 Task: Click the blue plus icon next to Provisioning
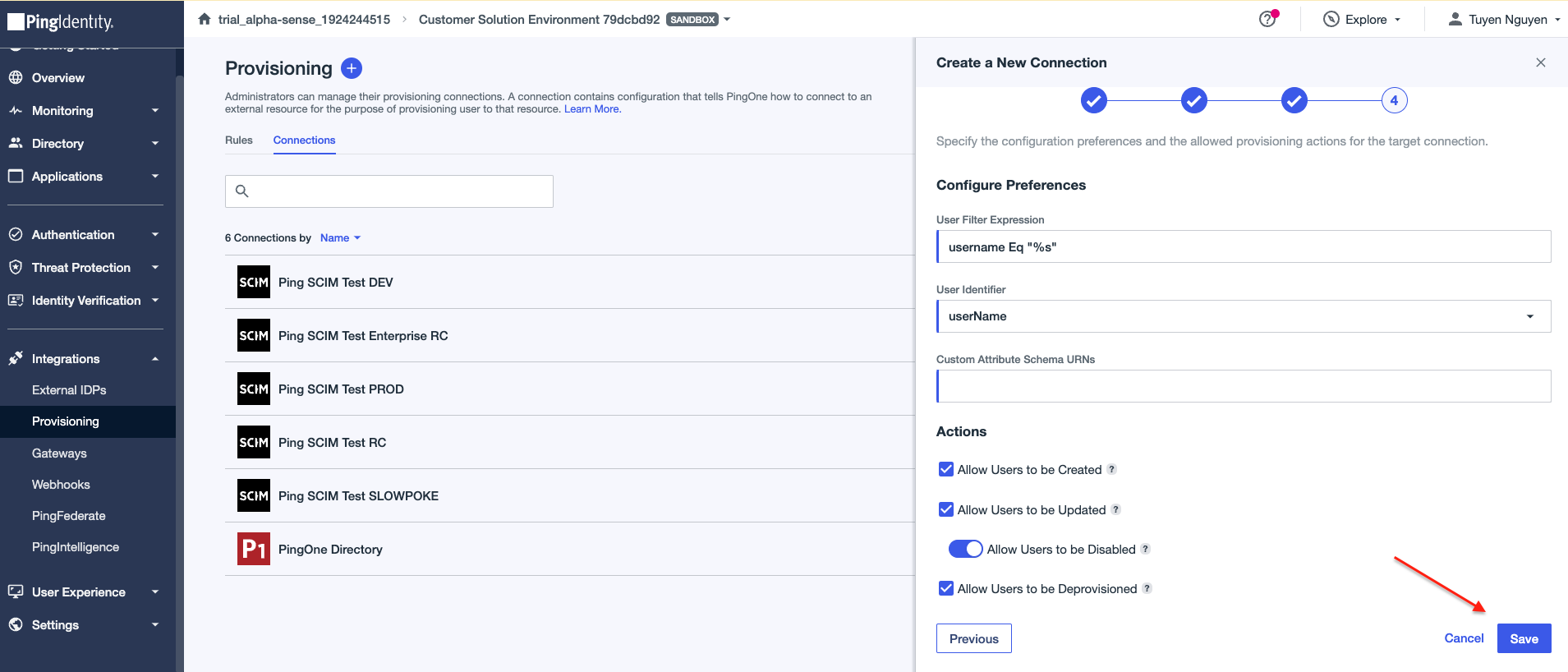pos(352,68)
